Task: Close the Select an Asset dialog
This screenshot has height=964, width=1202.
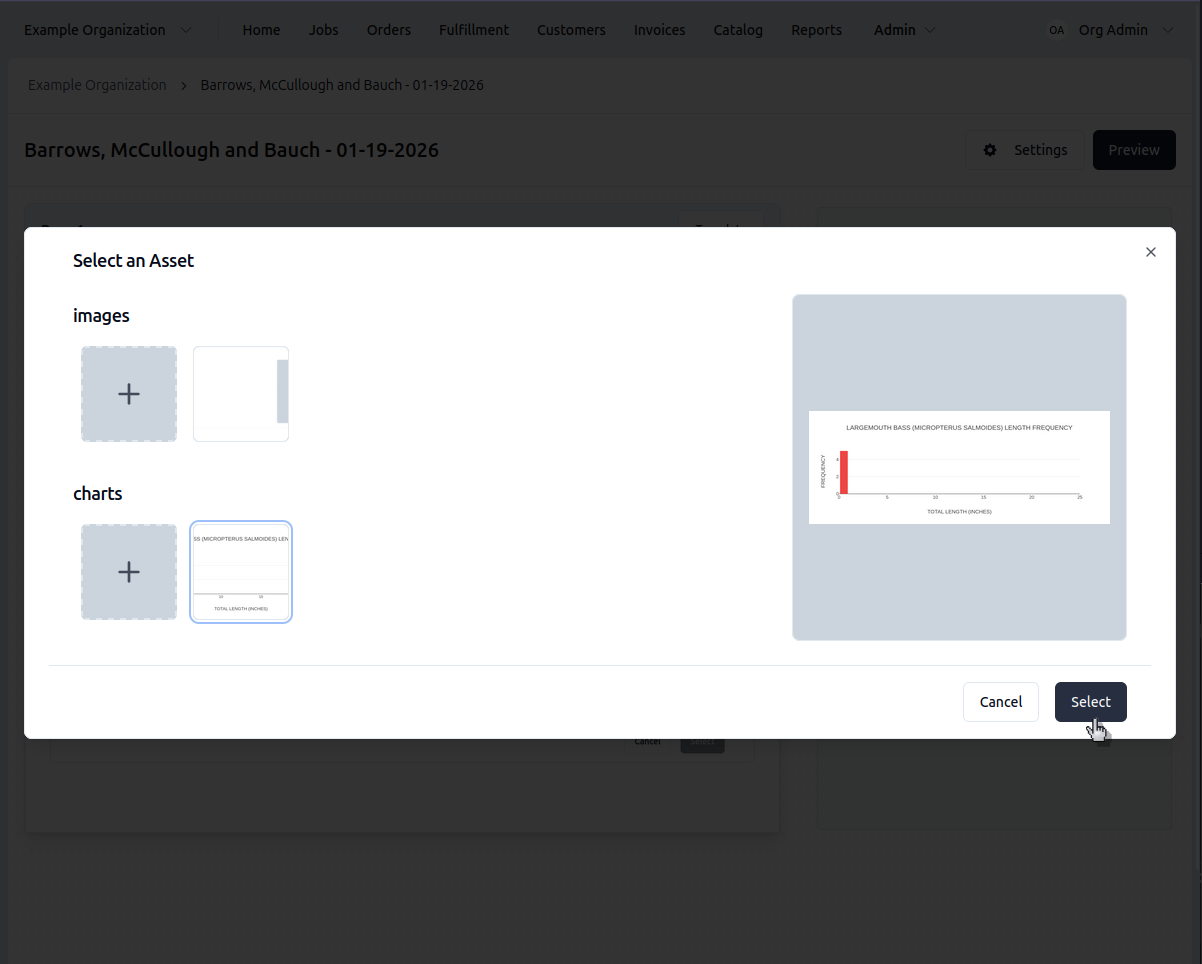Action: [x=1150, y=252]
